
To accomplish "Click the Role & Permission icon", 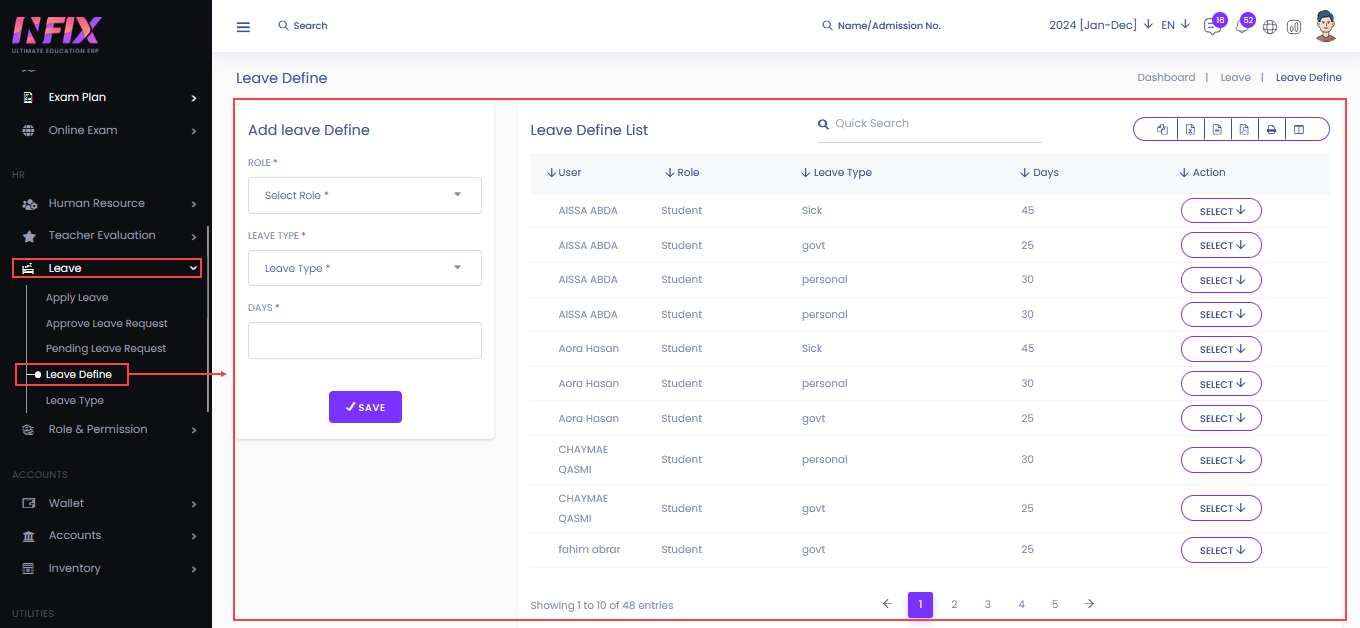I will pos(29,430).
